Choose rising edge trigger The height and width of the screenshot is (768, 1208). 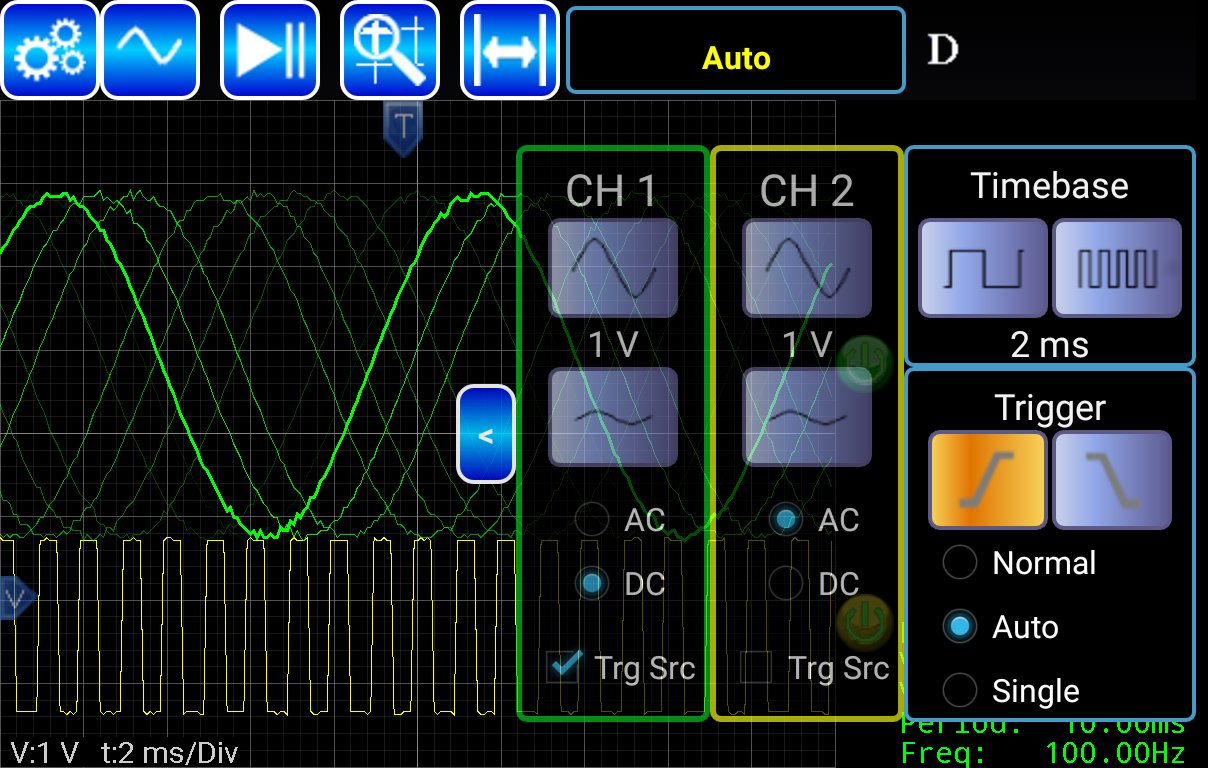coord(988,480)
